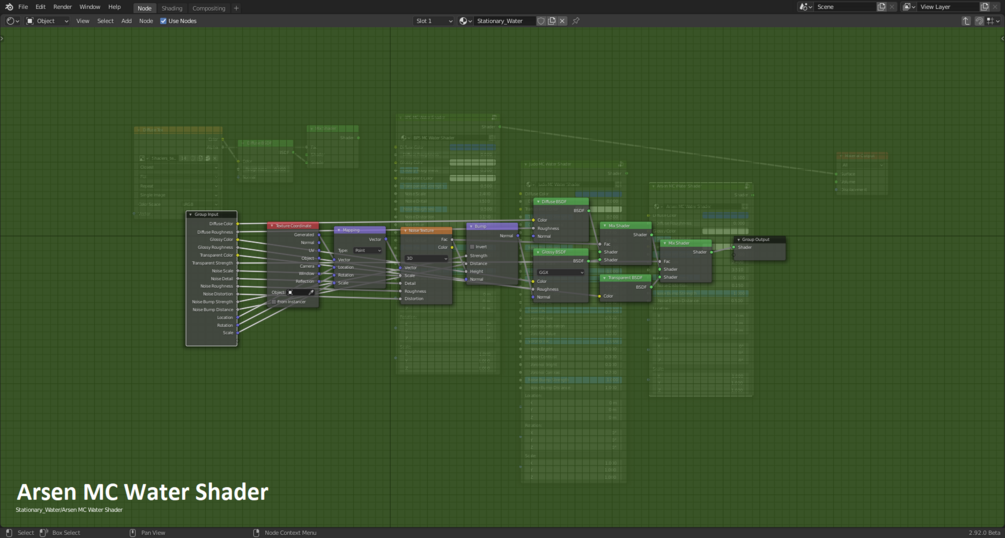Image resolution: width=1005 pixels, height=538 pixels.
Task: Toggle the sidebar region arrow at left edge
Action: (2, 38)
